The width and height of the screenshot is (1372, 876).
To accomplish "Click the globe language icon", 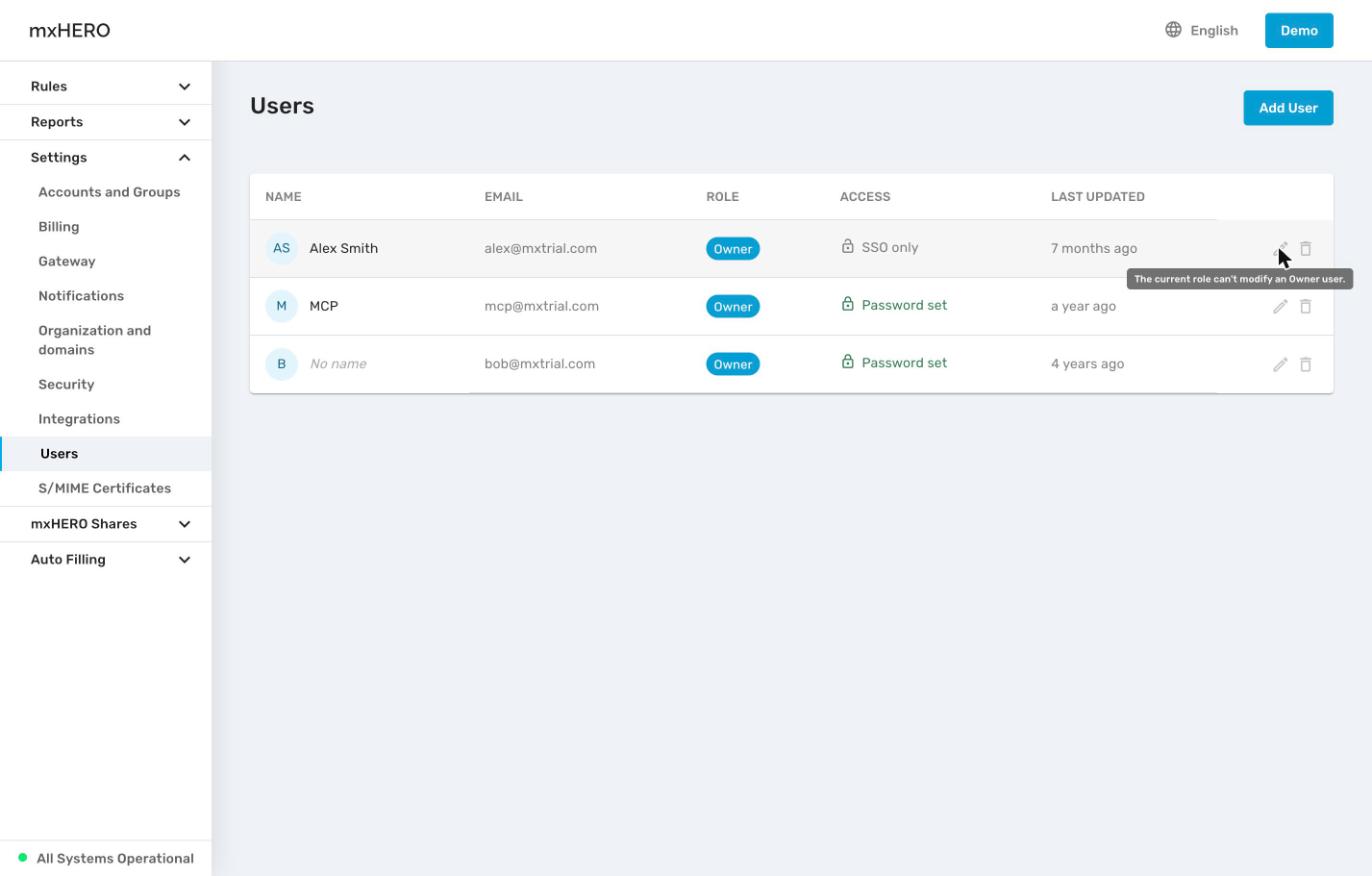I will (1173, 30).
